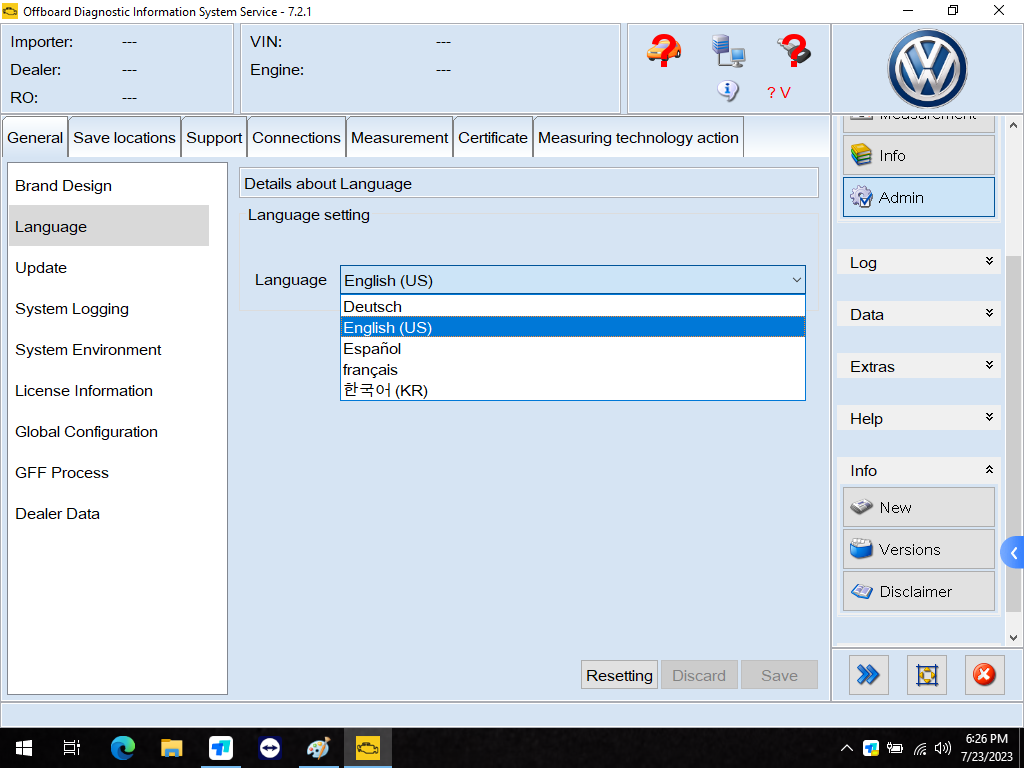Click the car with question mark icon

pos(663,49)
